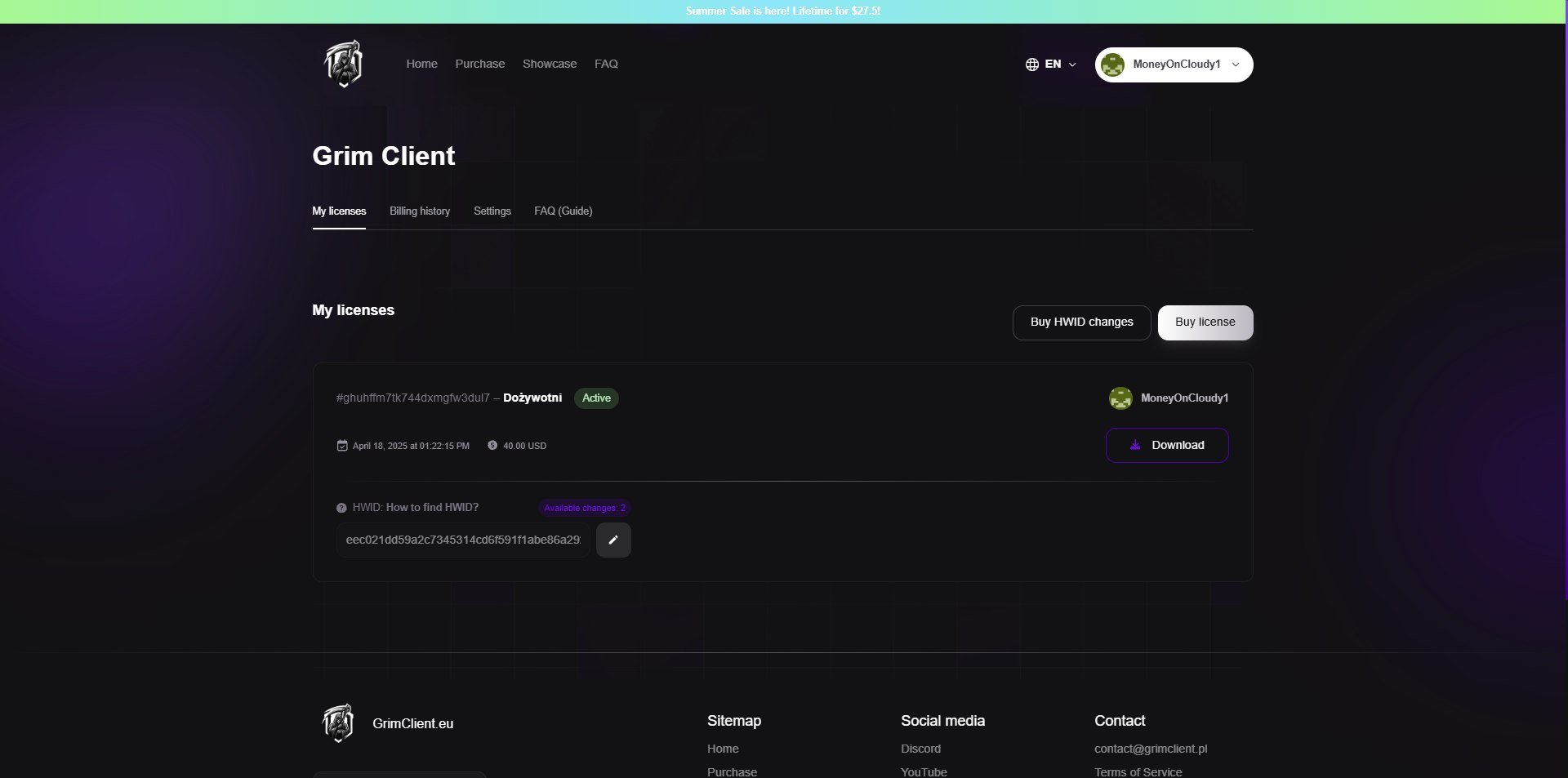Viewport: 1568px width, 778px height.
Task: Open Showcase in the top navigation
Action: coord(550,64)
